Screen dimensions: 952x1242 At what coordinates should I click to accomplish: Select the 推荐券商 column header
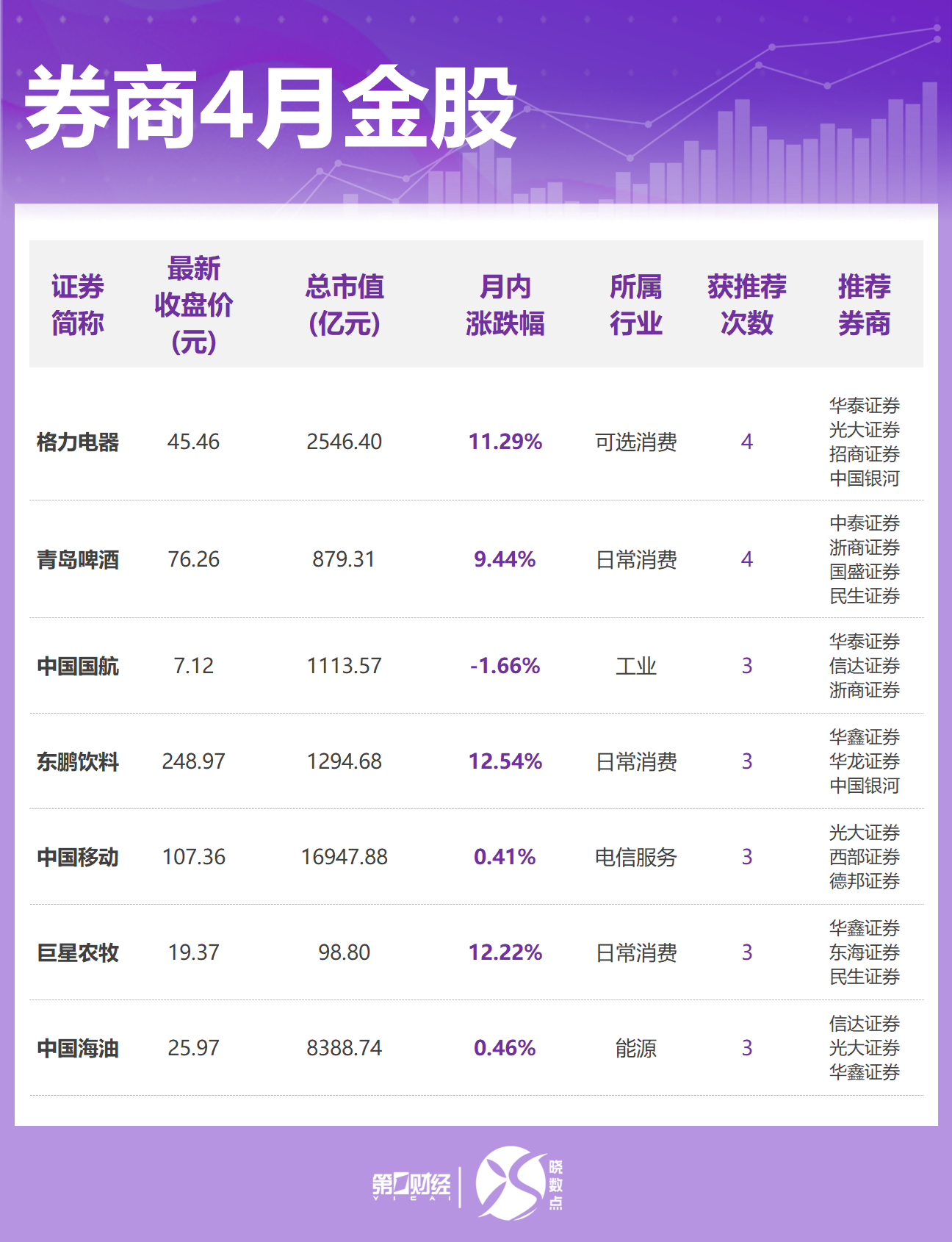[x=864, y=304]
